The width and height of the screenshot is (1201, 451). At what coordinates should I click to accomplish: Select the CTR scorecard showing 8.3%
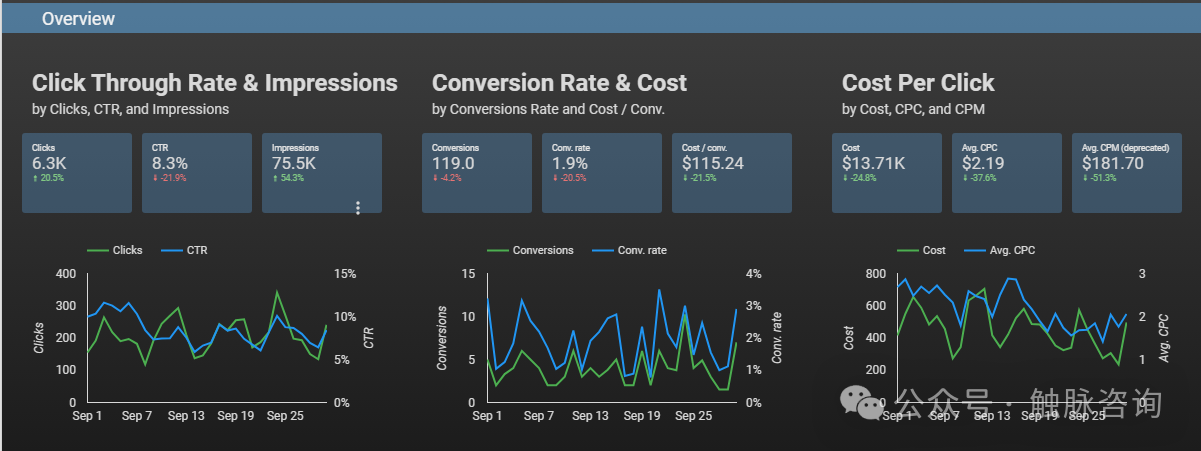[x=197, y=173]
